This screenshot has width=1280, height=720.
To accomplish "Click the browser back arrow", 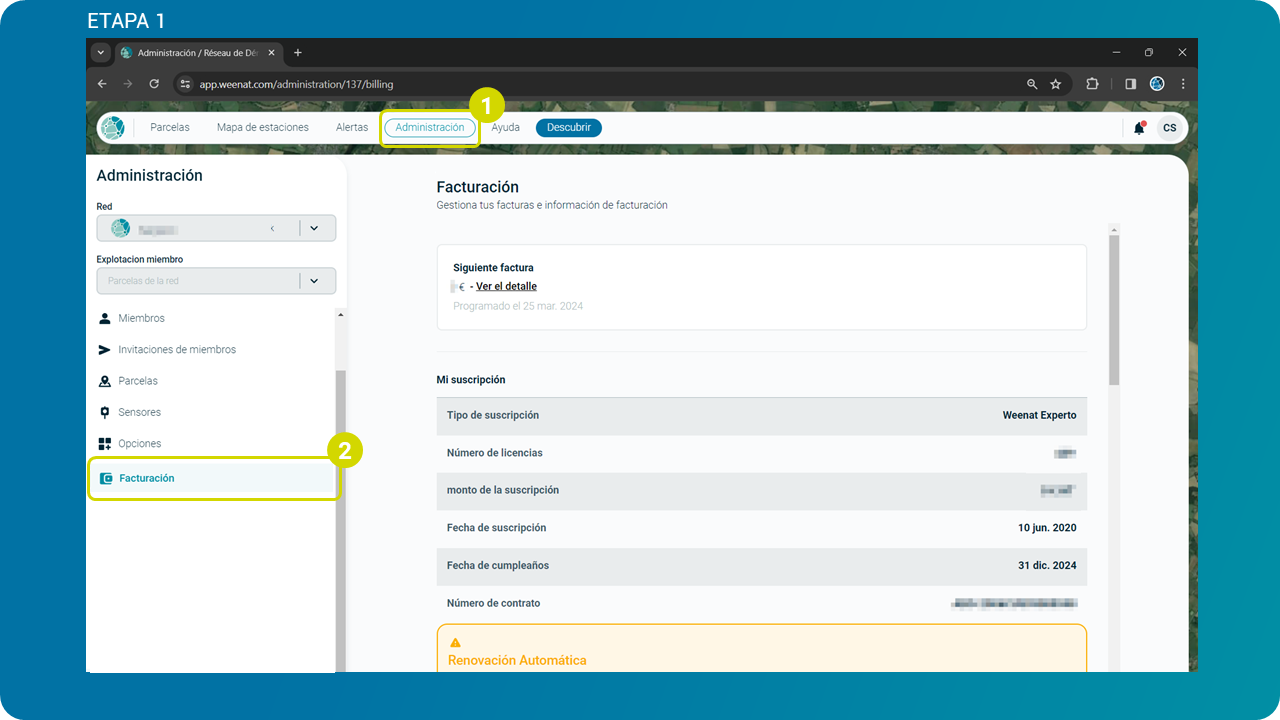I will point(102,84).
